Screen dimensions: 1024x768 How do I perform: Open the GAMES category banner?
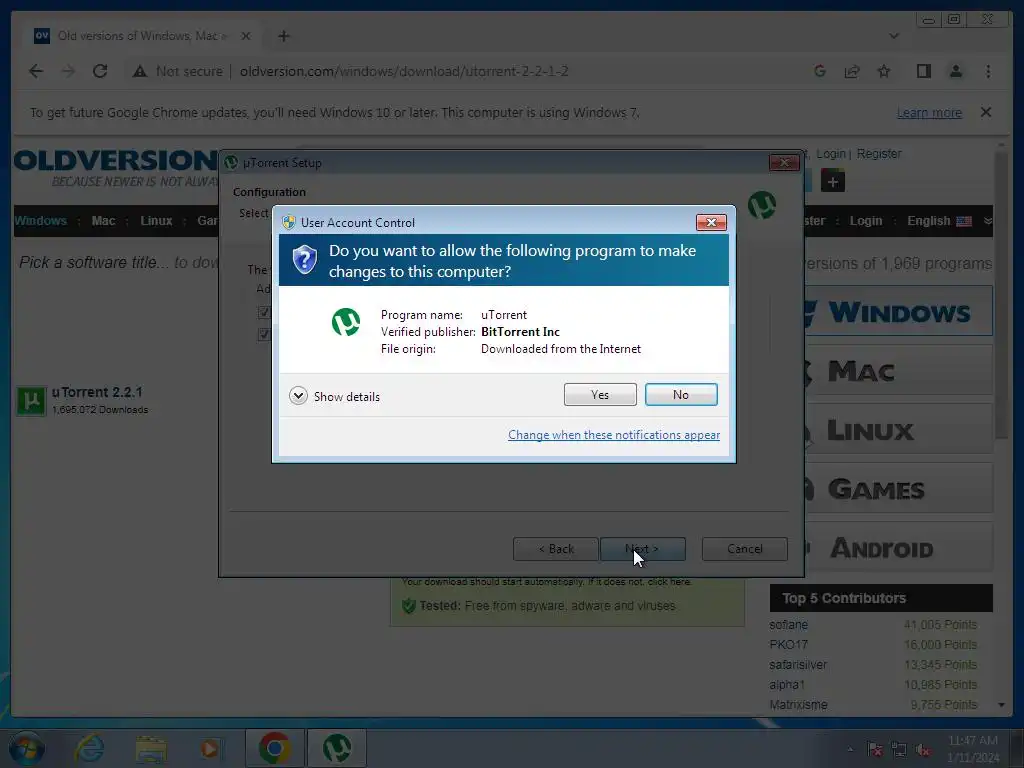pos(899,488)
